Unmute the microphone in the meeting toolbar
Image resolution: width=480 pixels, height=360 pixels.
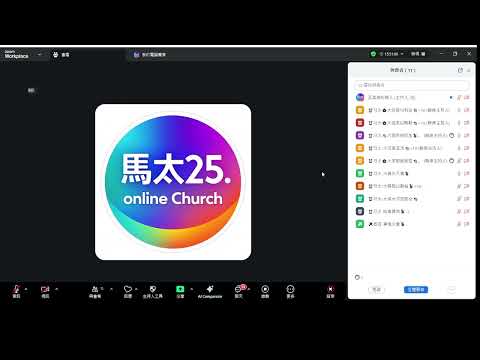pyautogui.click(x=16, y=291)
